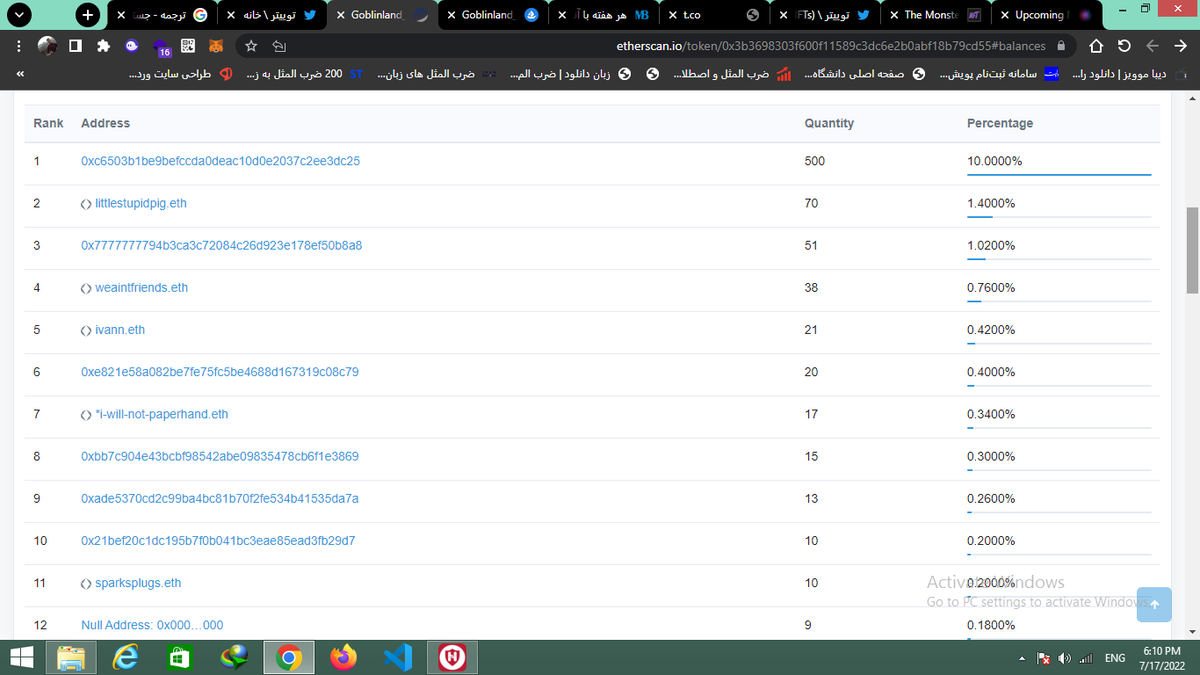Open Null Address: 0x000...000 link
Image resolution: width=1200 pixels, height=675 pixels.
pyautogui.click(x=152, y=625)
